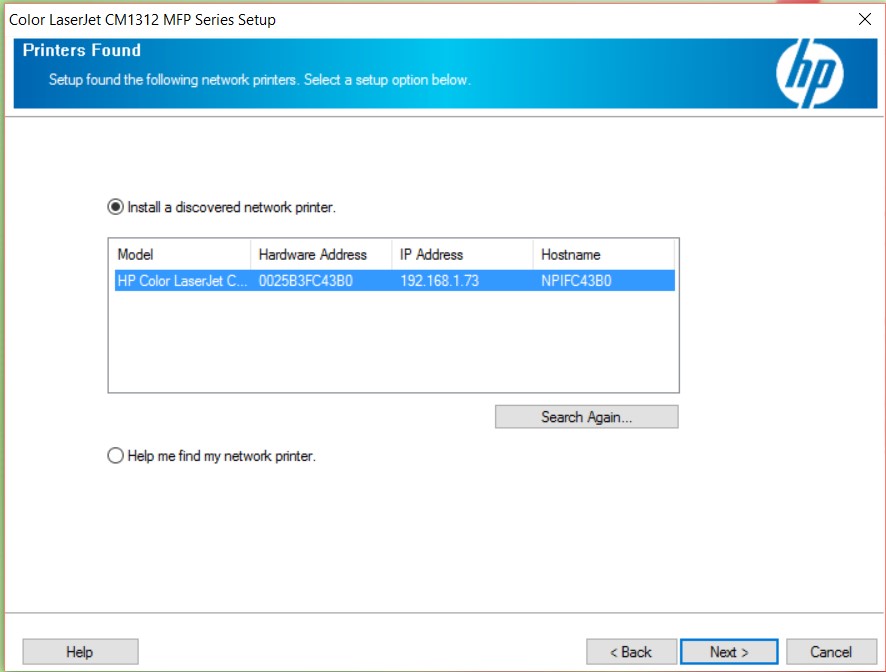Click the IP Address column header

[462, 254]
